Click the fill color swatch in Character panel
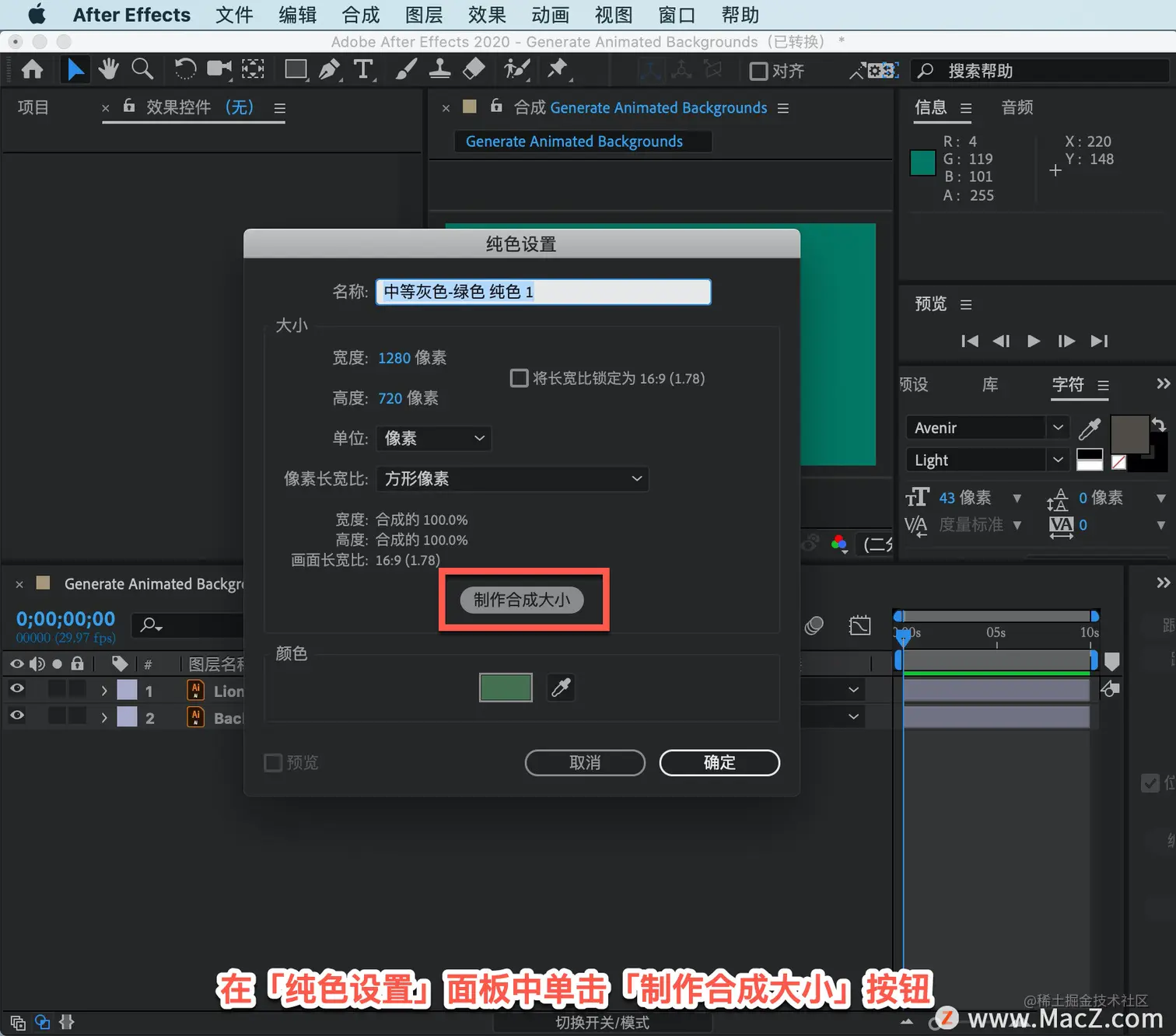1176x1036 pixels. [x=1129, y=434]
